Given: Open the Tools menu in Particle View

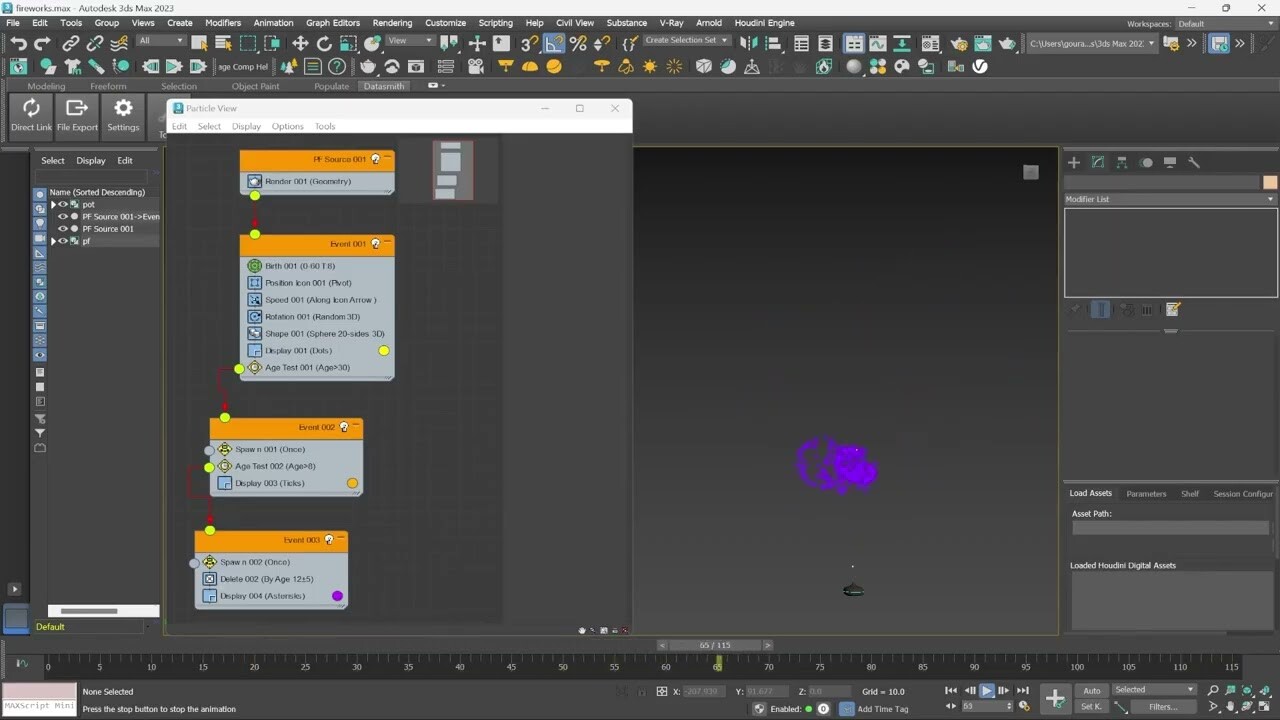Looking at the screenshot, I should [x=325, y=126].
